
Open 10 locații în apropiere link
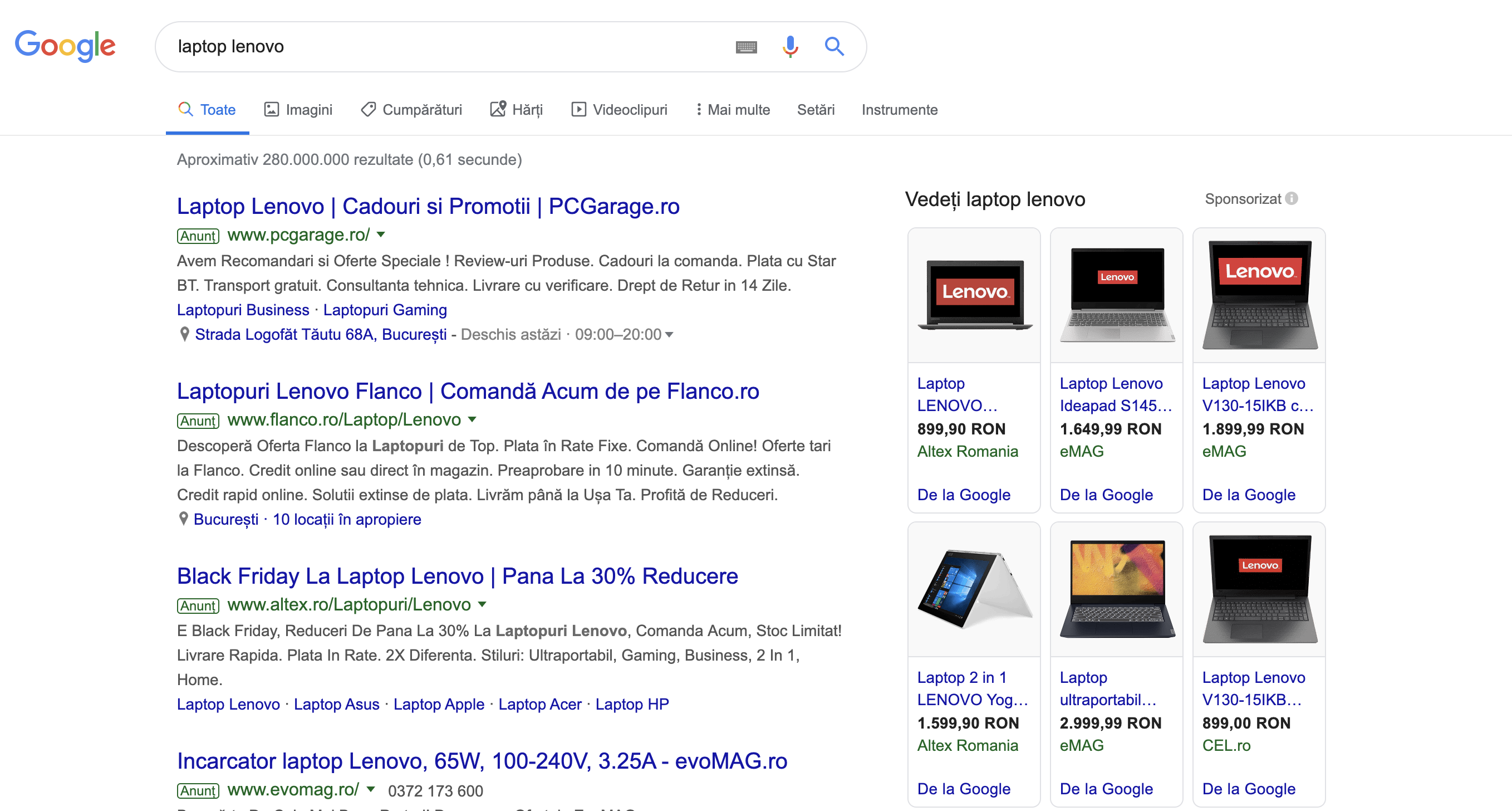tap(347, 520)
